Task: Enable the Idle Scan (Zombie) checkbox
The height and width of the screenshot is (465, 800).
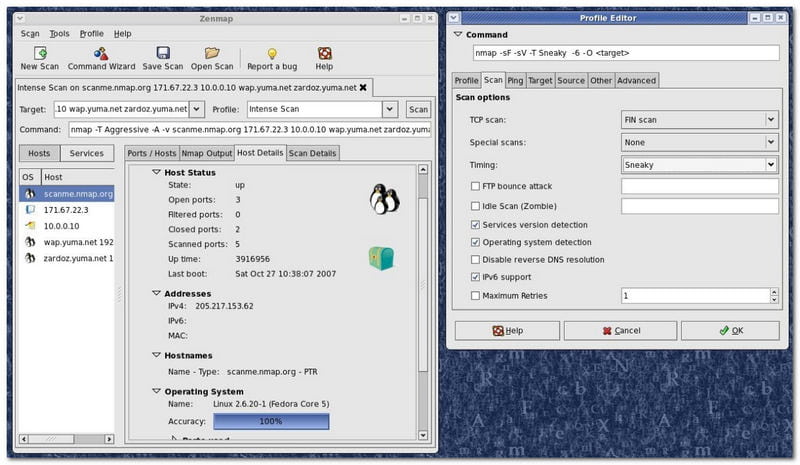Action: [475, 206]
